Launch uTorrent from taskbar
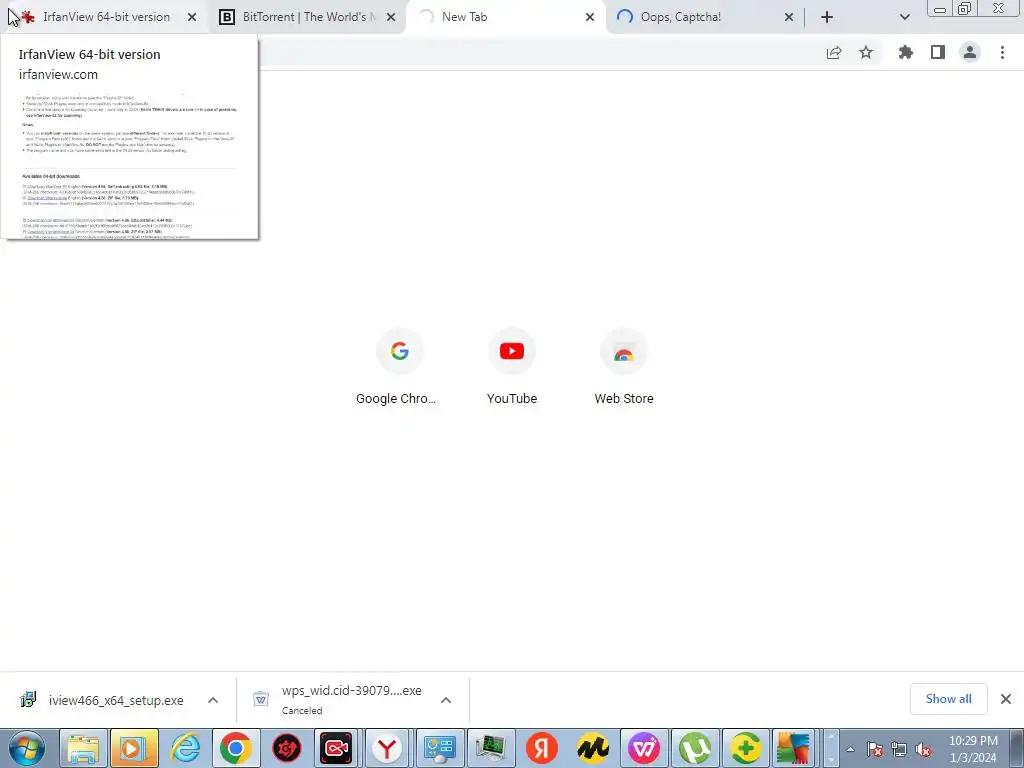Viewport: 1024px width, 768px height. point(695,748)
